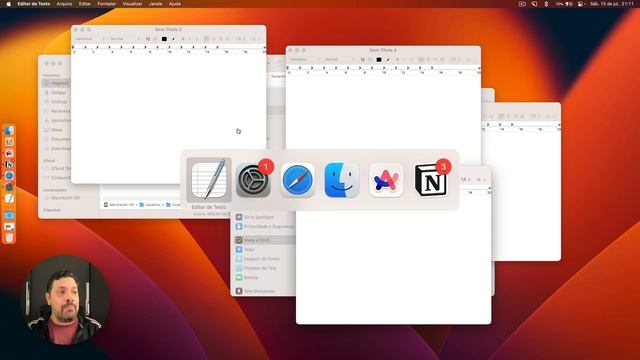This screenshot has width=640, height=360.
Task: Open the Trash in the left Dock
Action: (x=9, y=238)
